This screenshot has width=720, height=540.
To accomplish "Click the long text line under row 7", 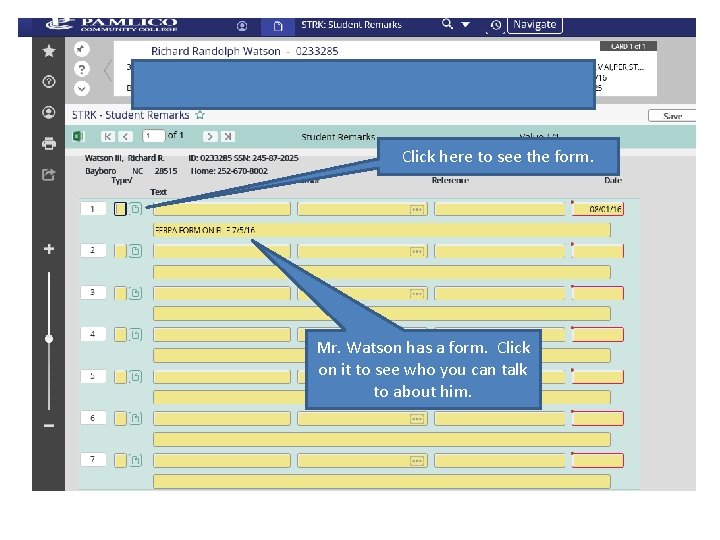I will click(382, 481).
